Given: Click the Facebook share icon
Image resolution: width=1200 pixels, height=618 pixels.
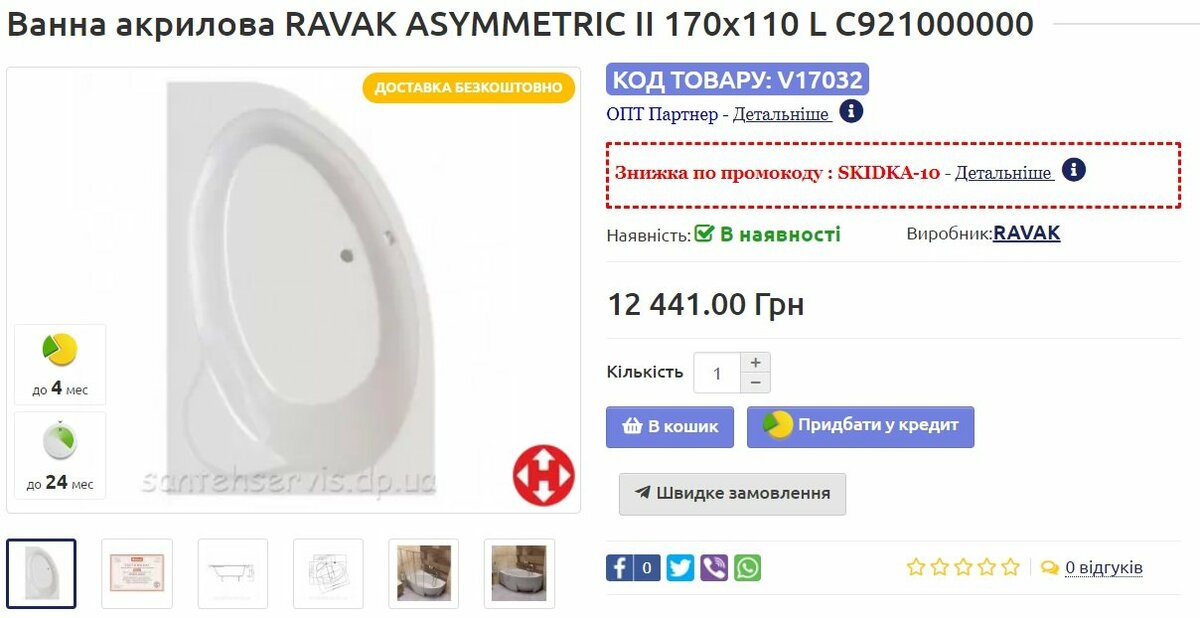Looking at the screenshot, I should [x=619, y=568].
